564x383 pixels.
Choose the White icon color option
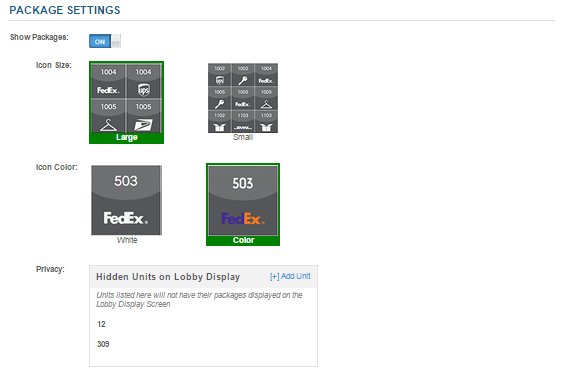point(127,205)
